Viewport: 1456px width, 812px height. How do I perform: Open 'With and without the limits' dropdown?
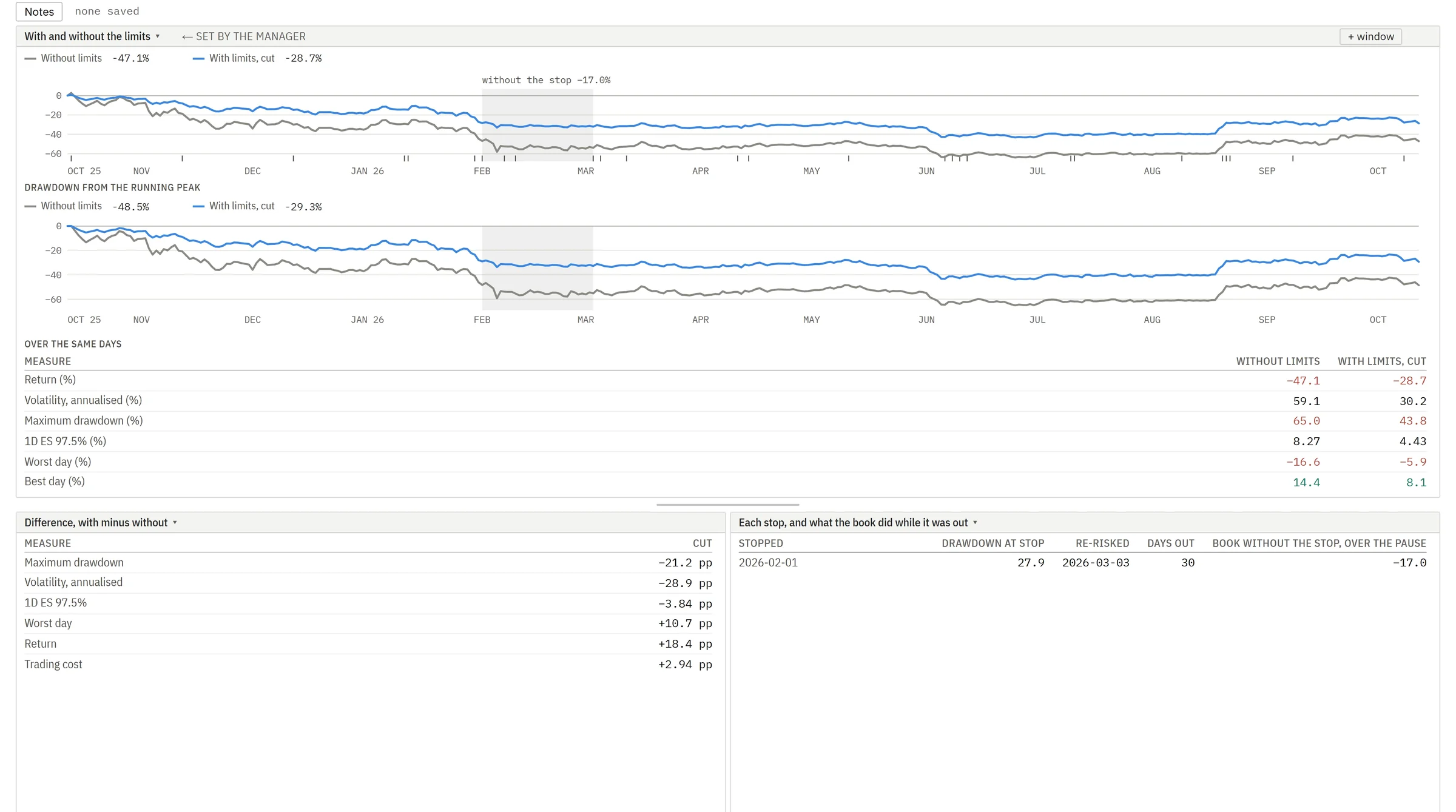(x=92, y=36)
